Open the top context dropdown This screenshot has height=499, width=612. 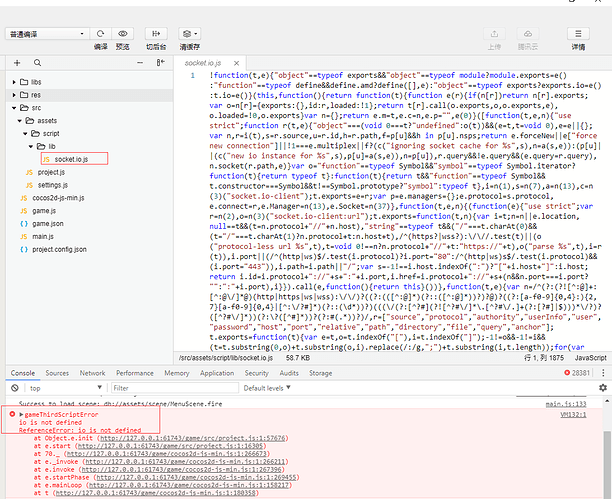[x=66, y=388]
